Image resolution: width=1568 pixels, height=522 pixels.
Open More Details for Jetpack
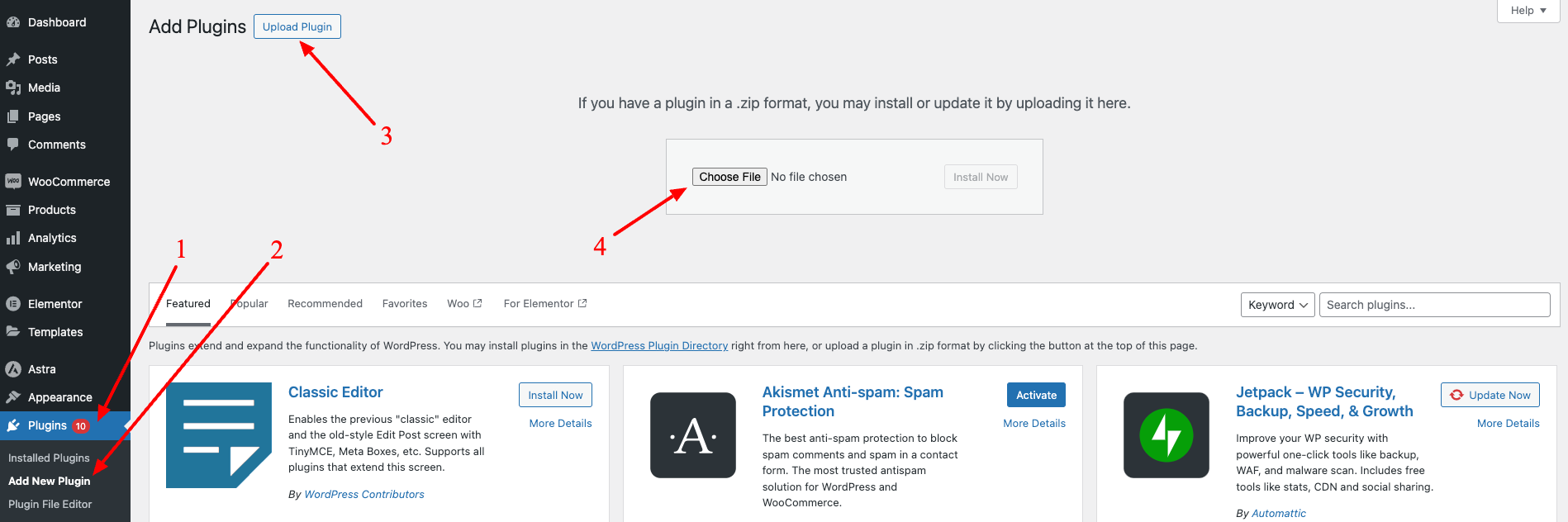pos(1509,423)
